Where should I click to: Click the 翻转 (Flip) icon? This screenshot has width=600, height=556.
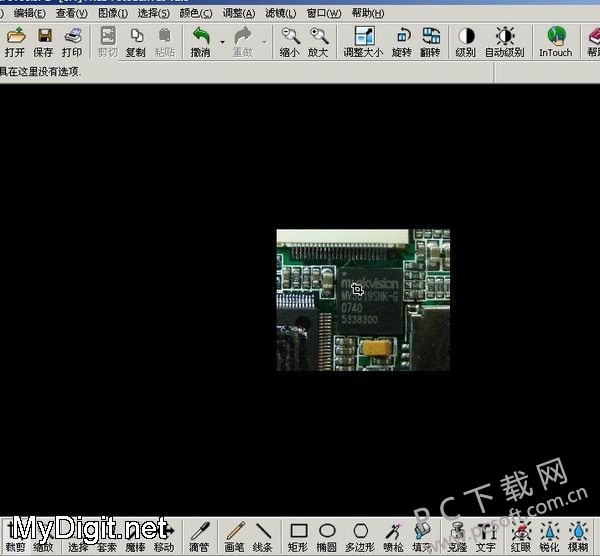(431, 36)
